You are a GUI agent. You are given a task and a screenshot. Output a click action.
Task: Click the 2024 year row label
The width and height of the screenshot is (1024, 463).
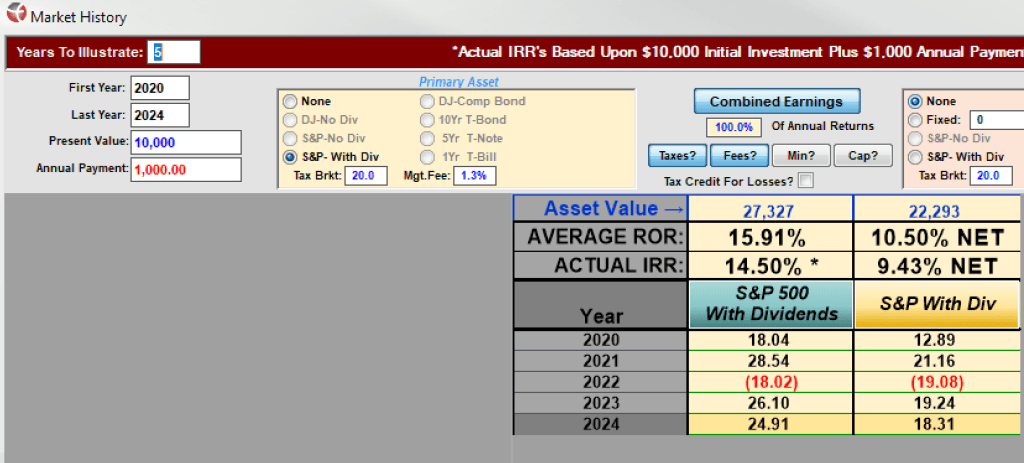pos(601,424)
